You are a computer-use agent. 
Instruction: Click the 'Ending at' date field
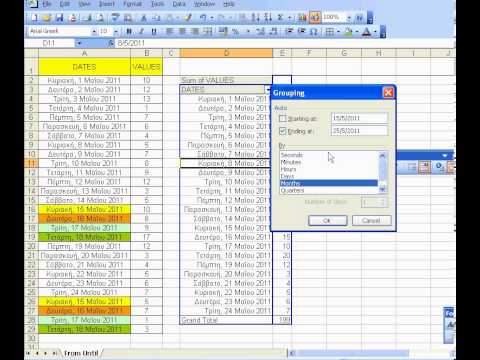point(359,131)
